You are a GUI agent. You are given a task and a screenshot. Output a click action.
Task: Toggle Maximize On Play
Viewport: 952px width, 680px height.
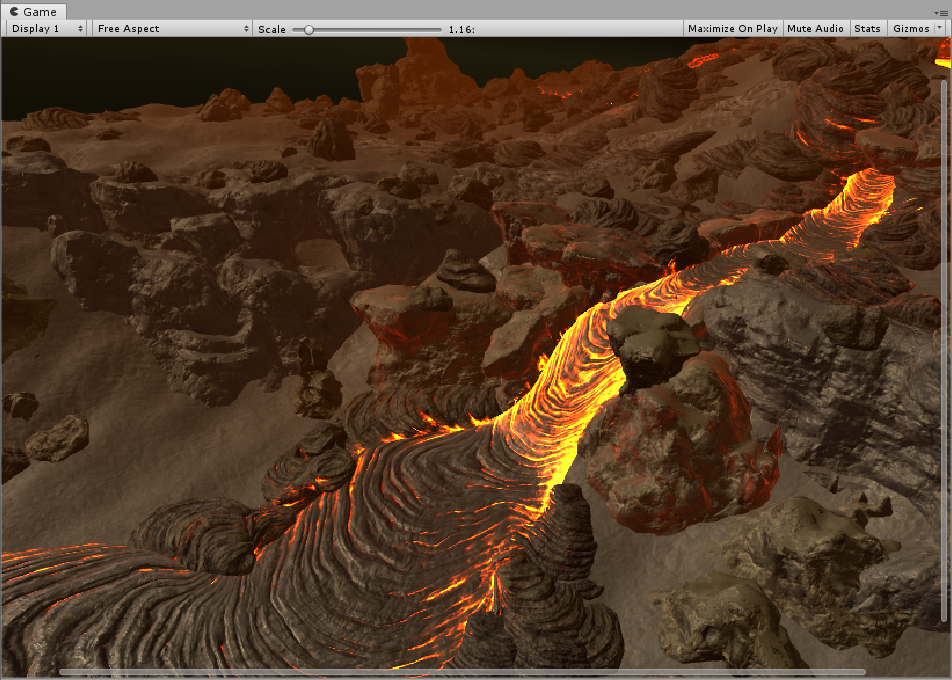[x=732, y=29]
